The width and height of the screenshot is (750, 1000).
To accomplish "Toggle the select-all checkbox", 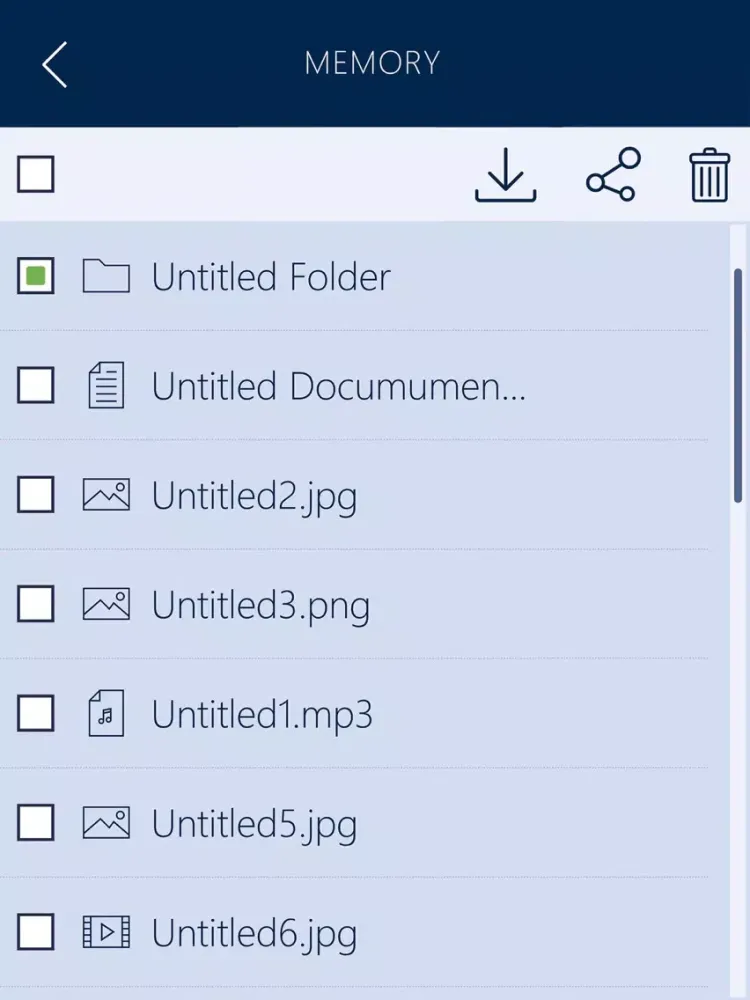I will click(36, 174).
